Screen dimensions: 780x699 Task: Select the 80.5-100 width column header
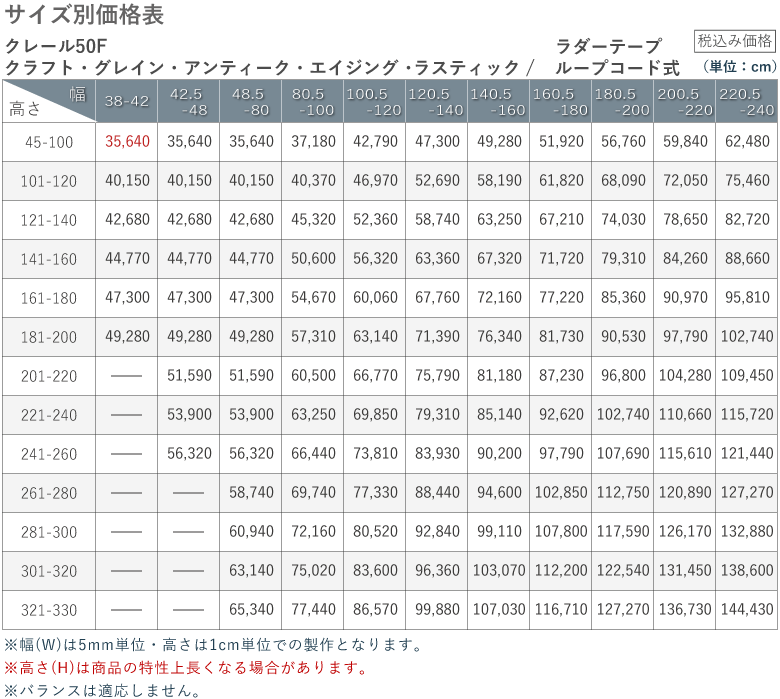coord(312,101)
